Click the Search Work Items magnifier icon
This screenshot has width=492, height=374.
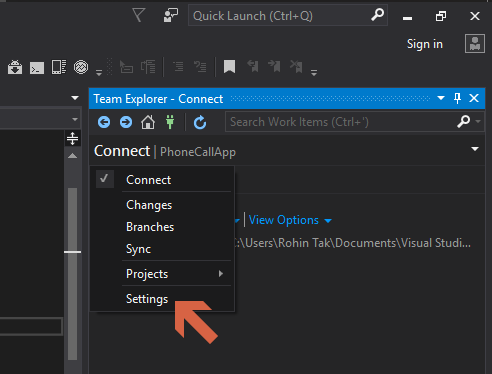464,122
